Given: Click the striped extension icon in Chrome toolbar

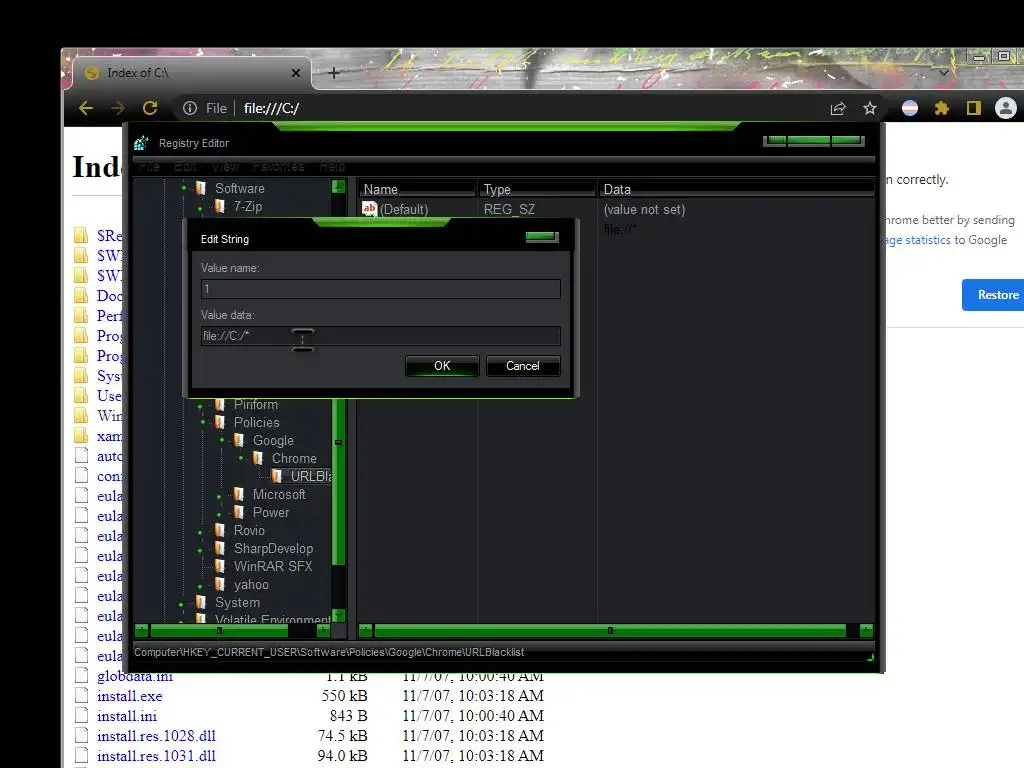Looking at the screenshot, I should coord(910,108).
